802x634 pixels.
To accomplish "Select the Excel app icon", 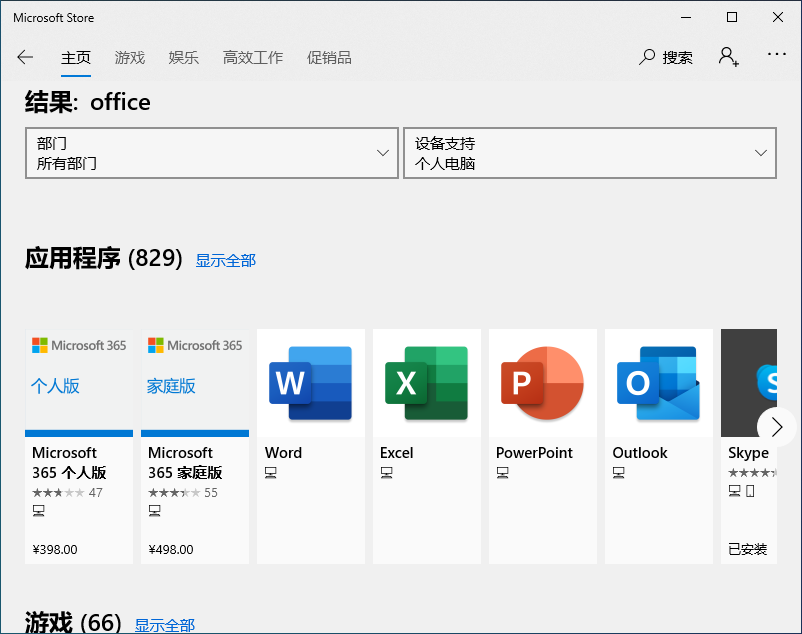I will coord(427,383).
